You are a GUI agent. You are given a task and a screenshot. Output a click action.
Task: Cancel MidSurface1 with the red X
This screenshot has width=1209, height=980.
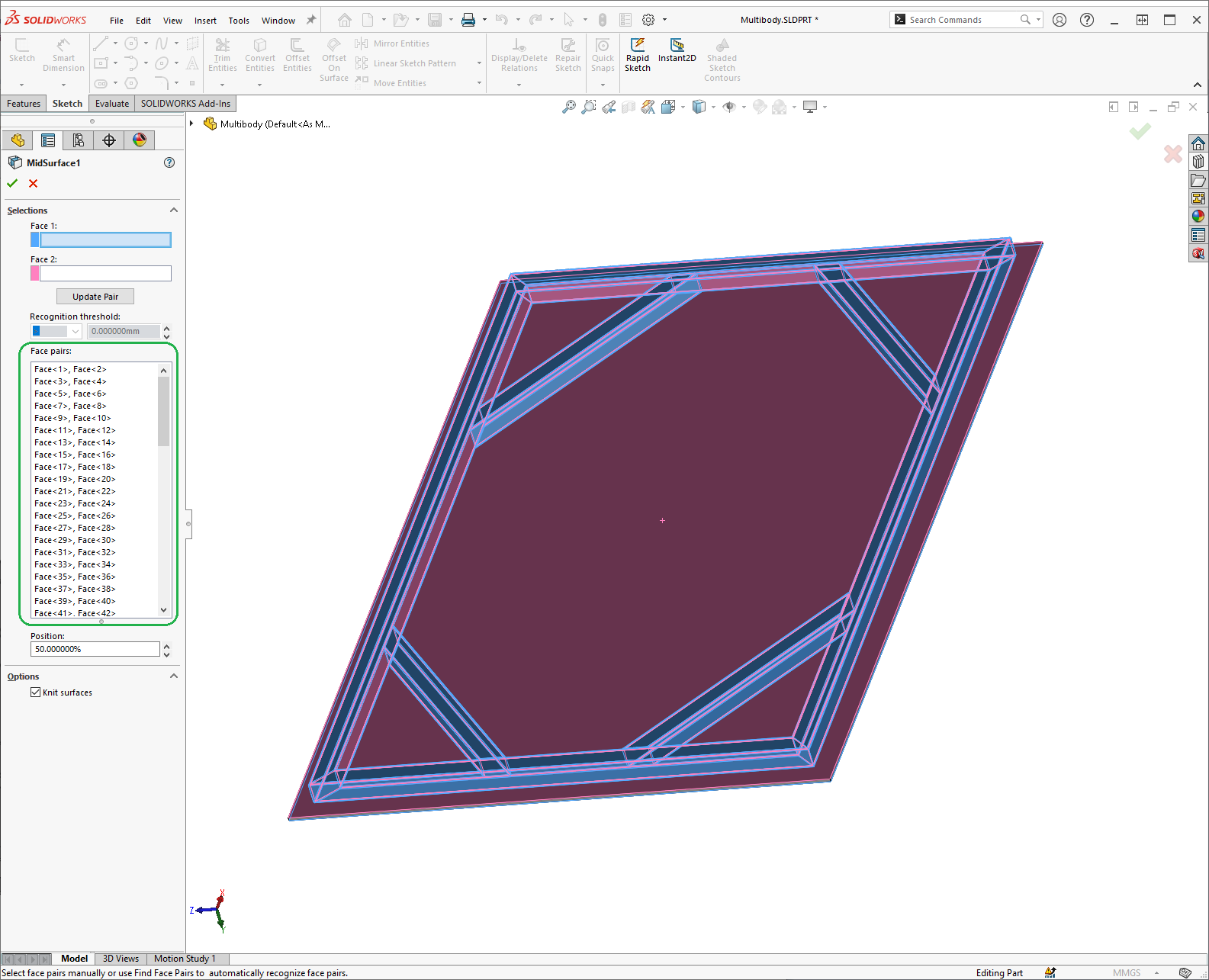(x=33, y=183)
